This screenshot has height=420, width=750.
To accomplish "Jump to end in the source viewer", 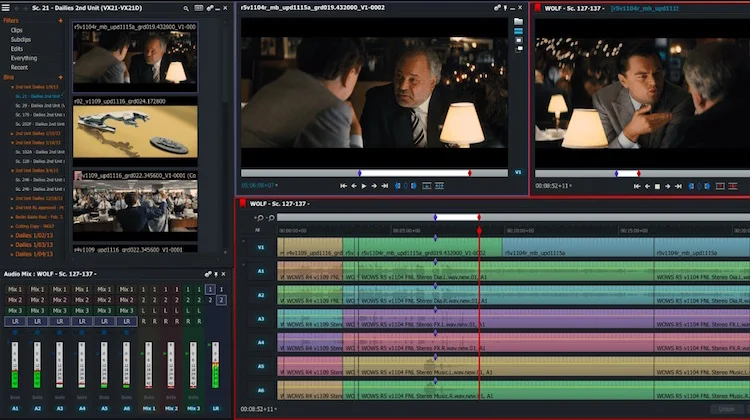I will pos(385,186).
